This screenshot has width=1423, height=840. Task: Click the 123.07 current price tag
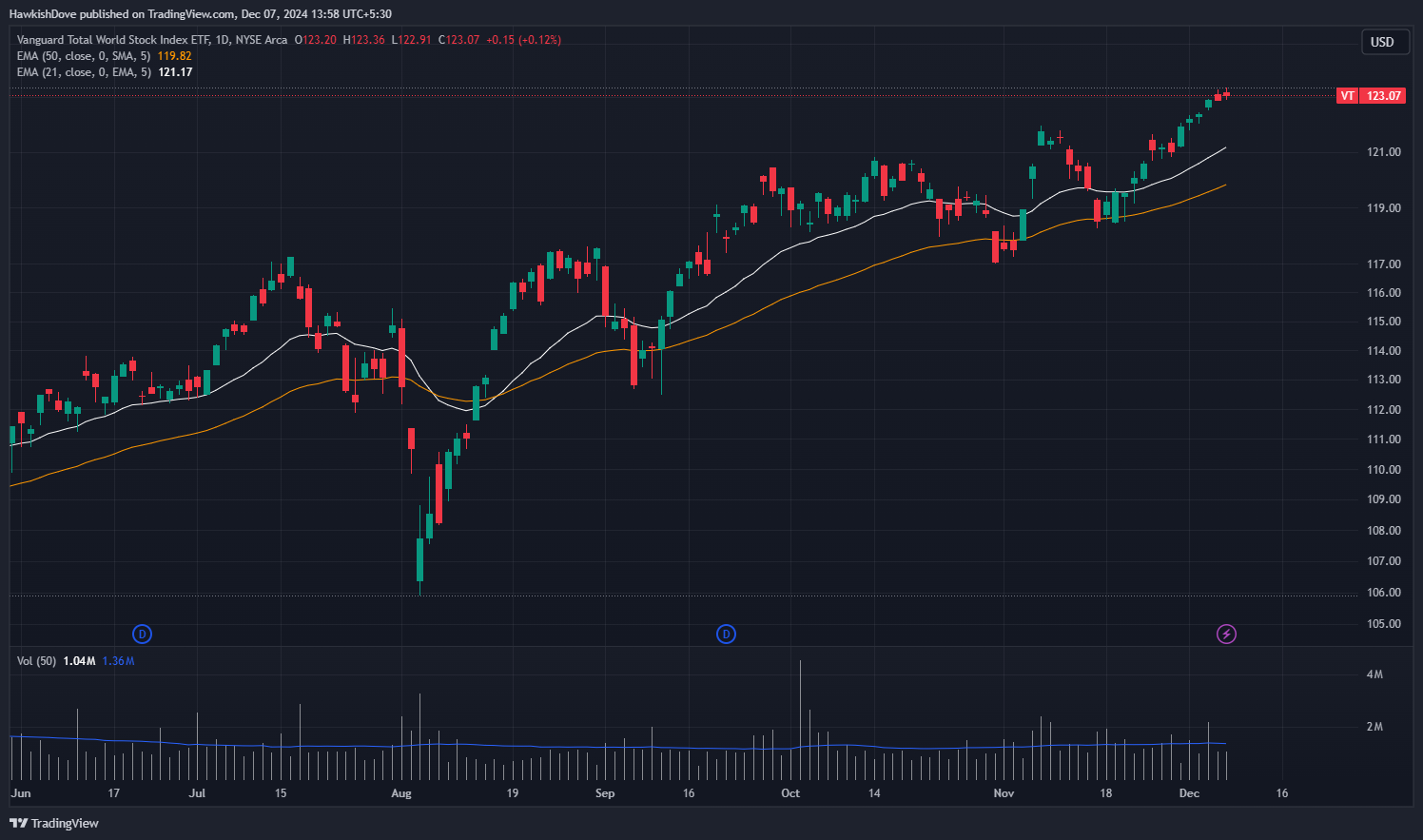point(1384,96)
